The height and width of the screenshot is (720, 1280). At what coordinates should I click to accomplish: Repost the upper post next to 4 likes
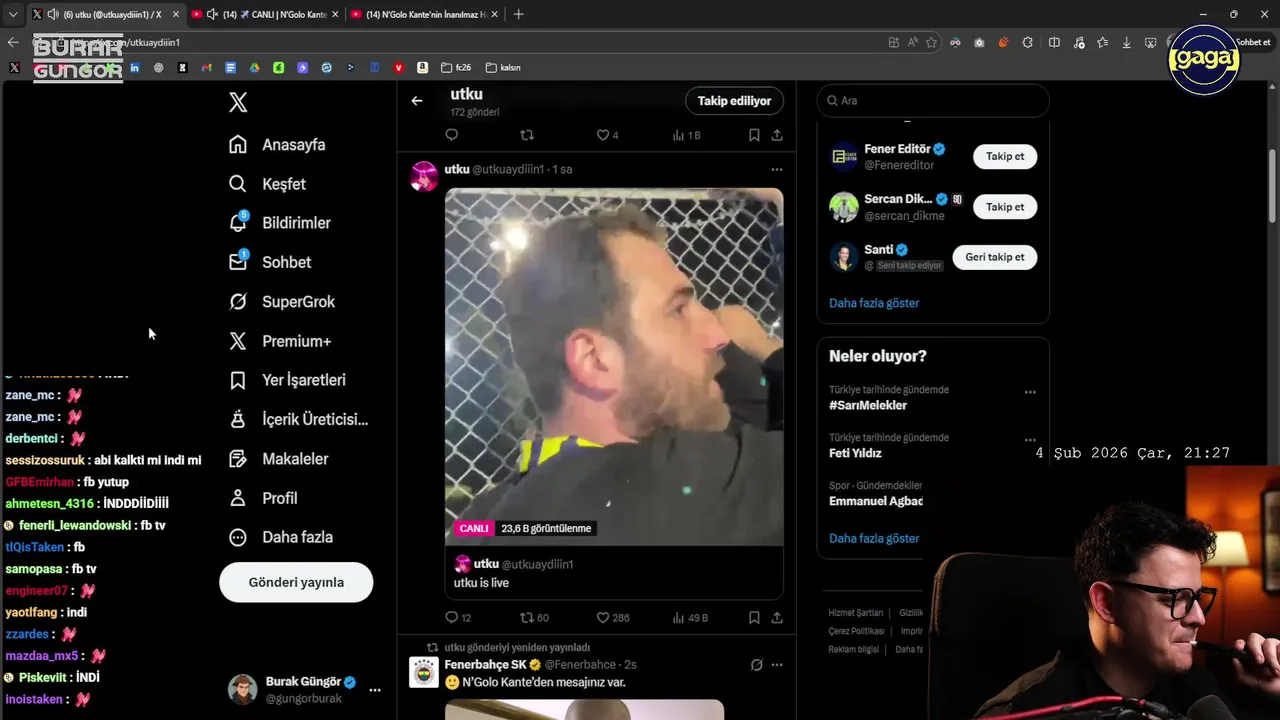(527, 135)
